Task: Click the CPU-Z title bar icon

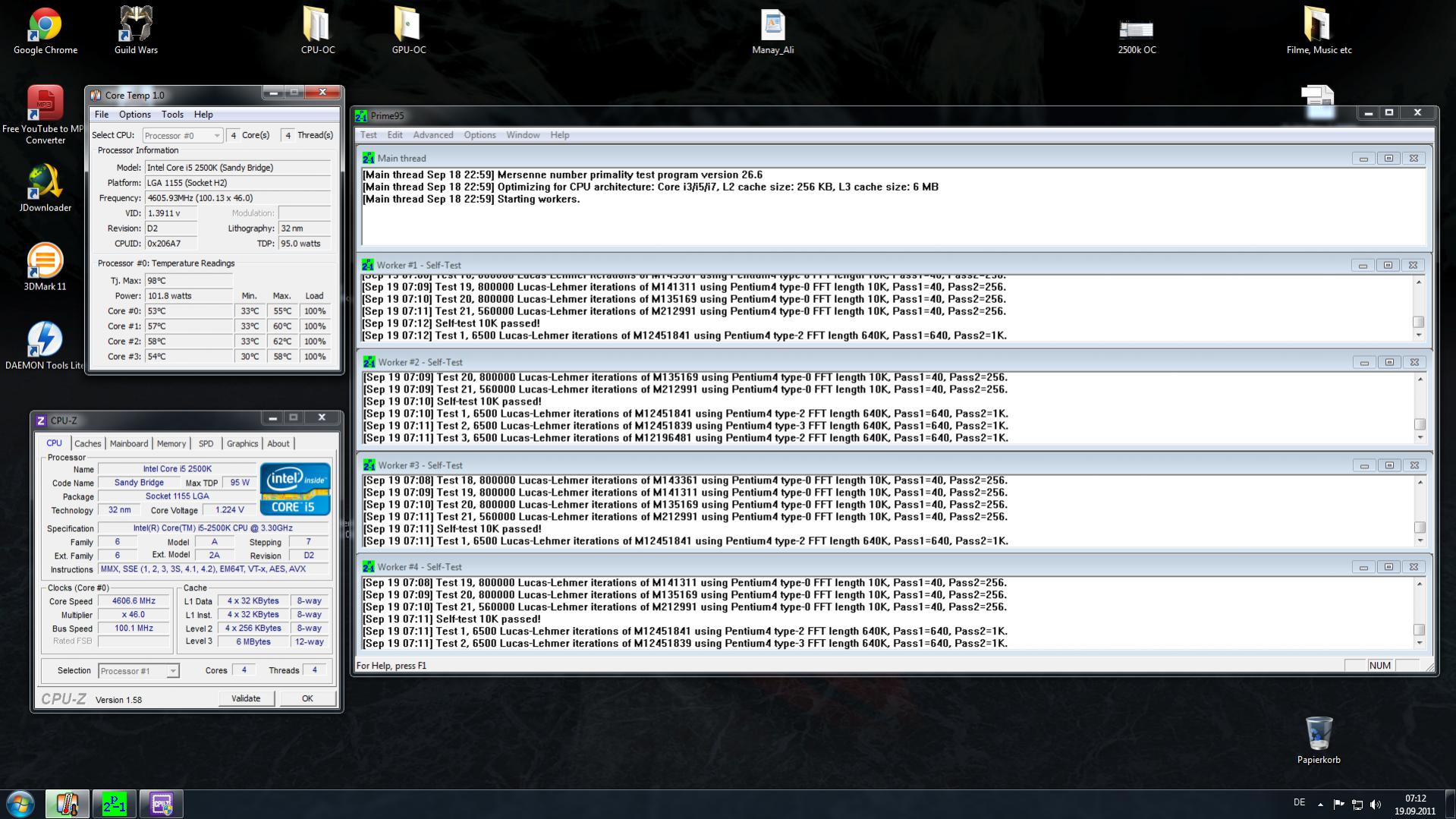Action: pyautogui.click(x=41, y=420)
